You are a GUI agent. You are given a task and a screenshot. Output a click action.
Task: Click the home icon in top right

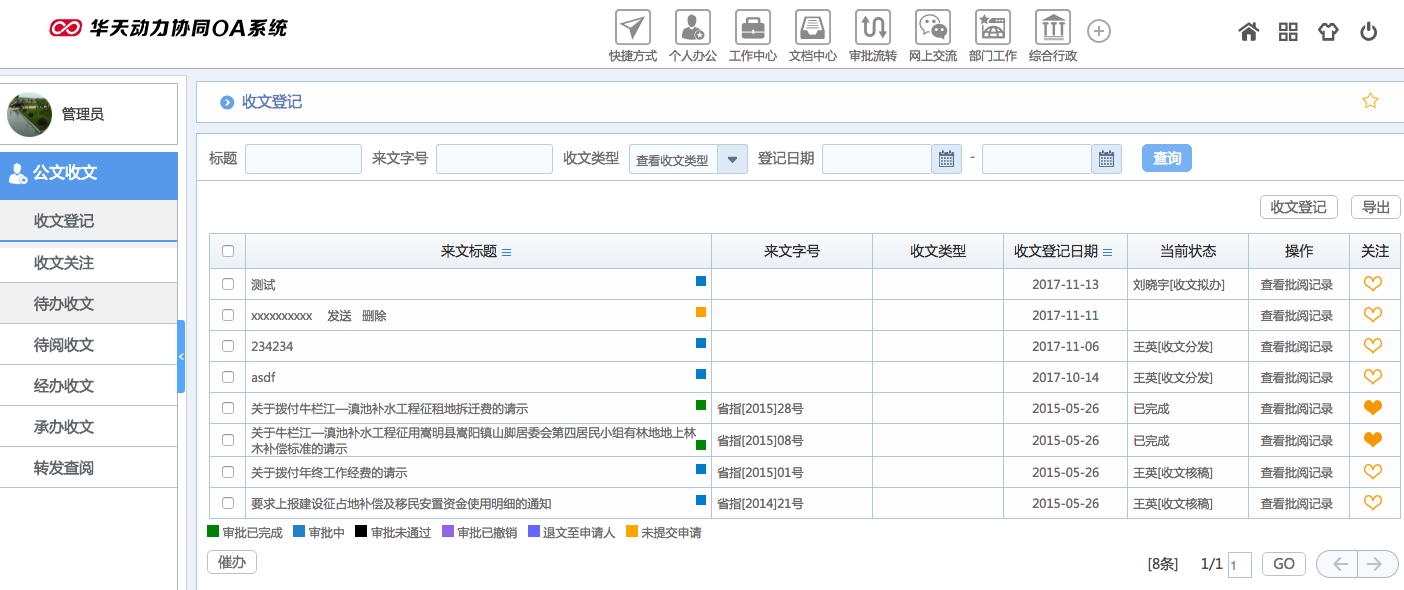pyautogui.click(x=1248, y=32)
